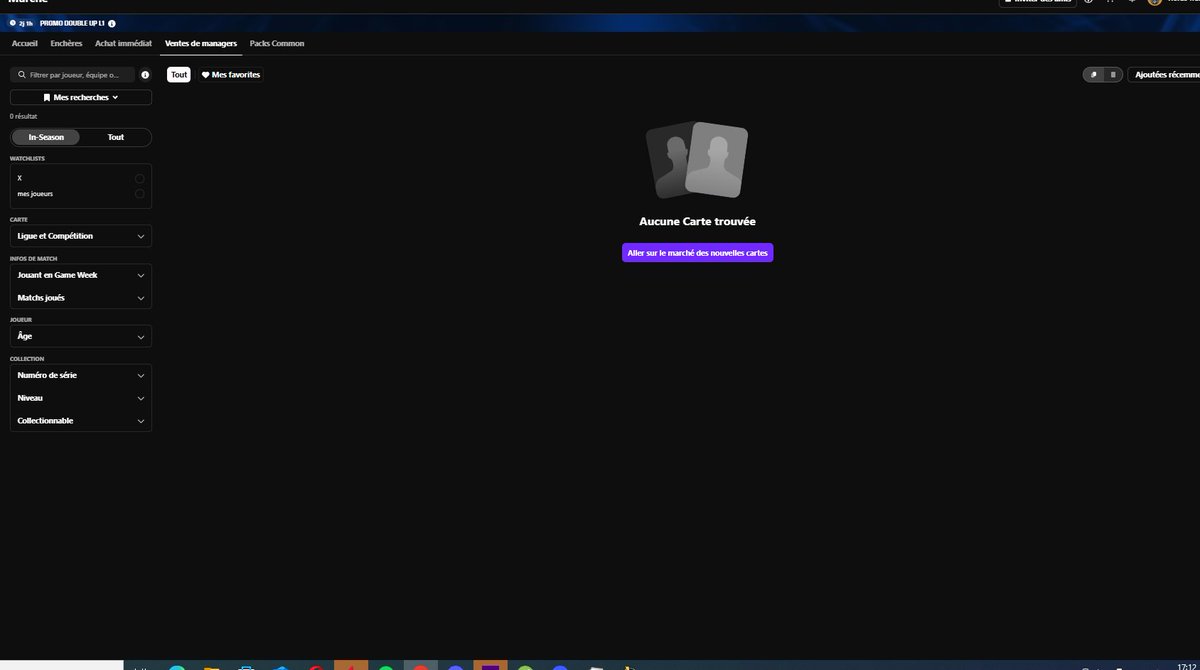Switch to the card grid view
Viewport: 1200px width, 670px height.
pyautogui.click(x=1094, y=75)
